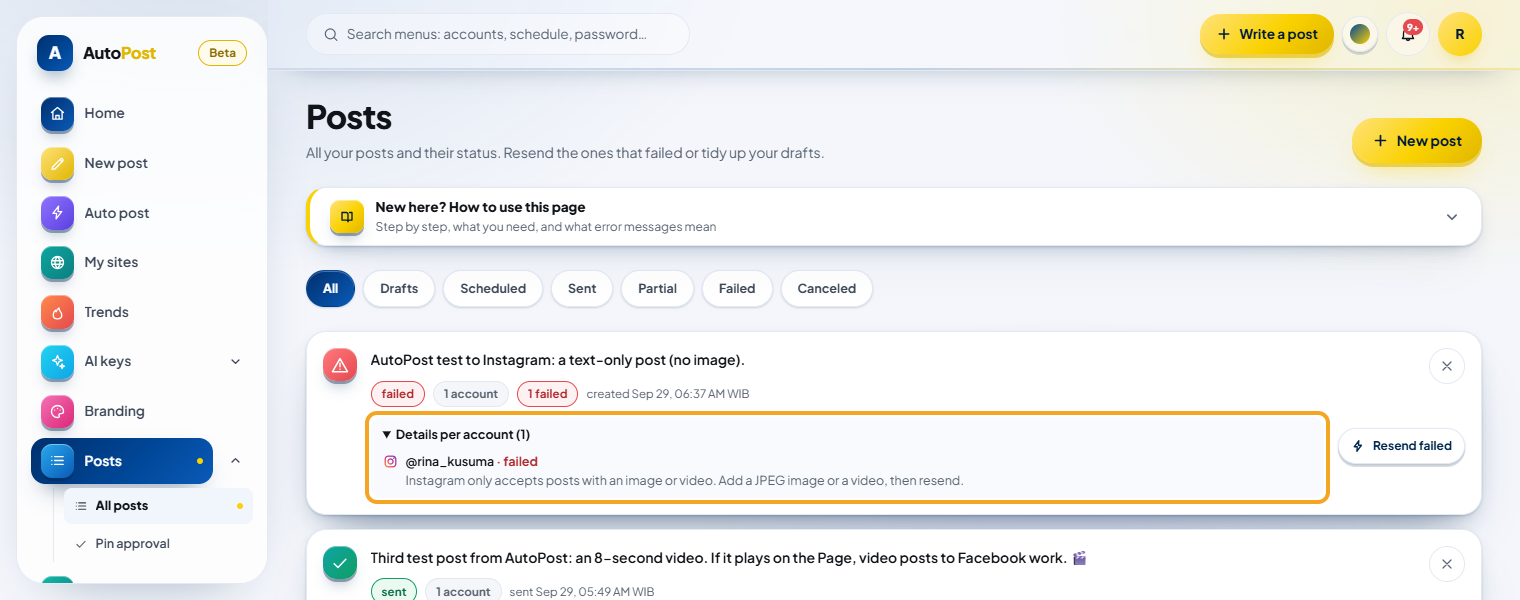This screenshot has width=1520, height=600.
Task: Collapse the Posts submenu chevron
Action: [236, 461]
